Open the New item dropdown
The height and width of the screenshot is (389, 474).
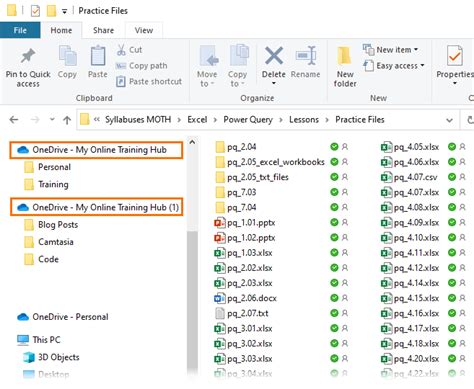pos(390,50)
